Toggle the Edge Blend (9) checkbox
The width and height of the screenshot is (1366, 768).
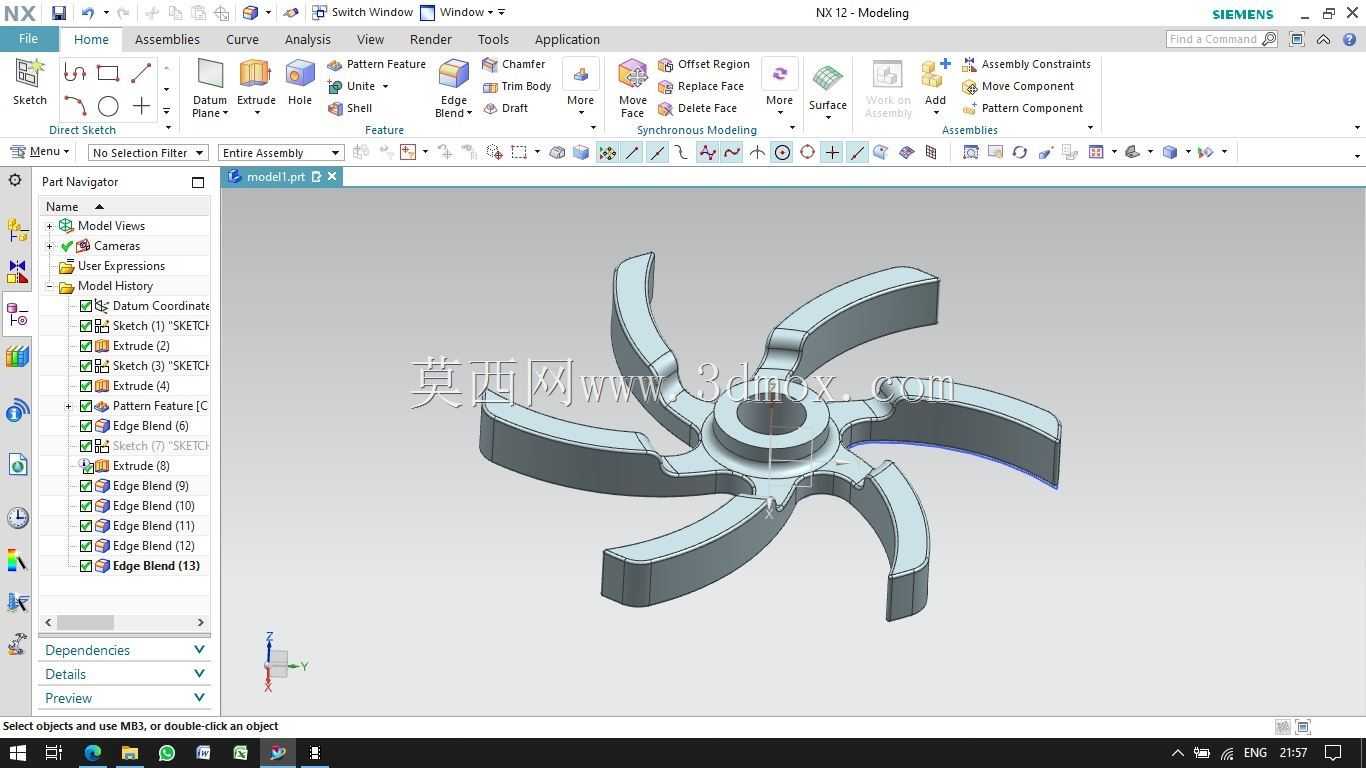click(86, 486)
